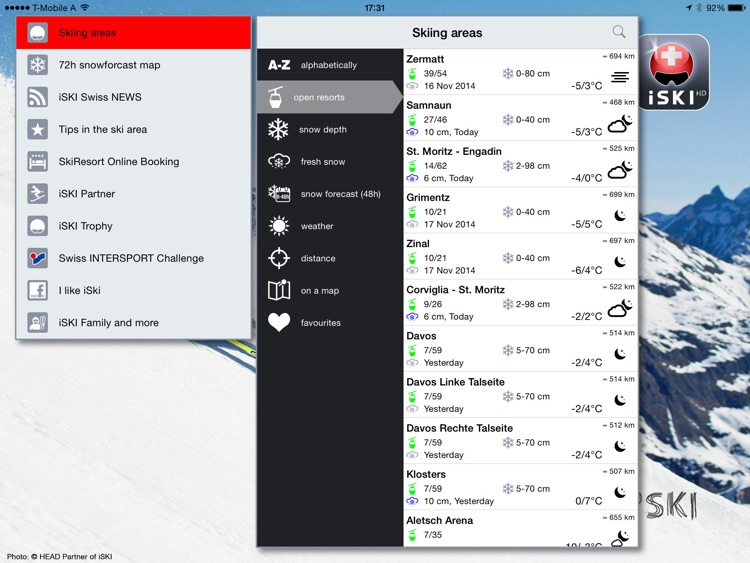Click the Tips star icon

[37, 129]
